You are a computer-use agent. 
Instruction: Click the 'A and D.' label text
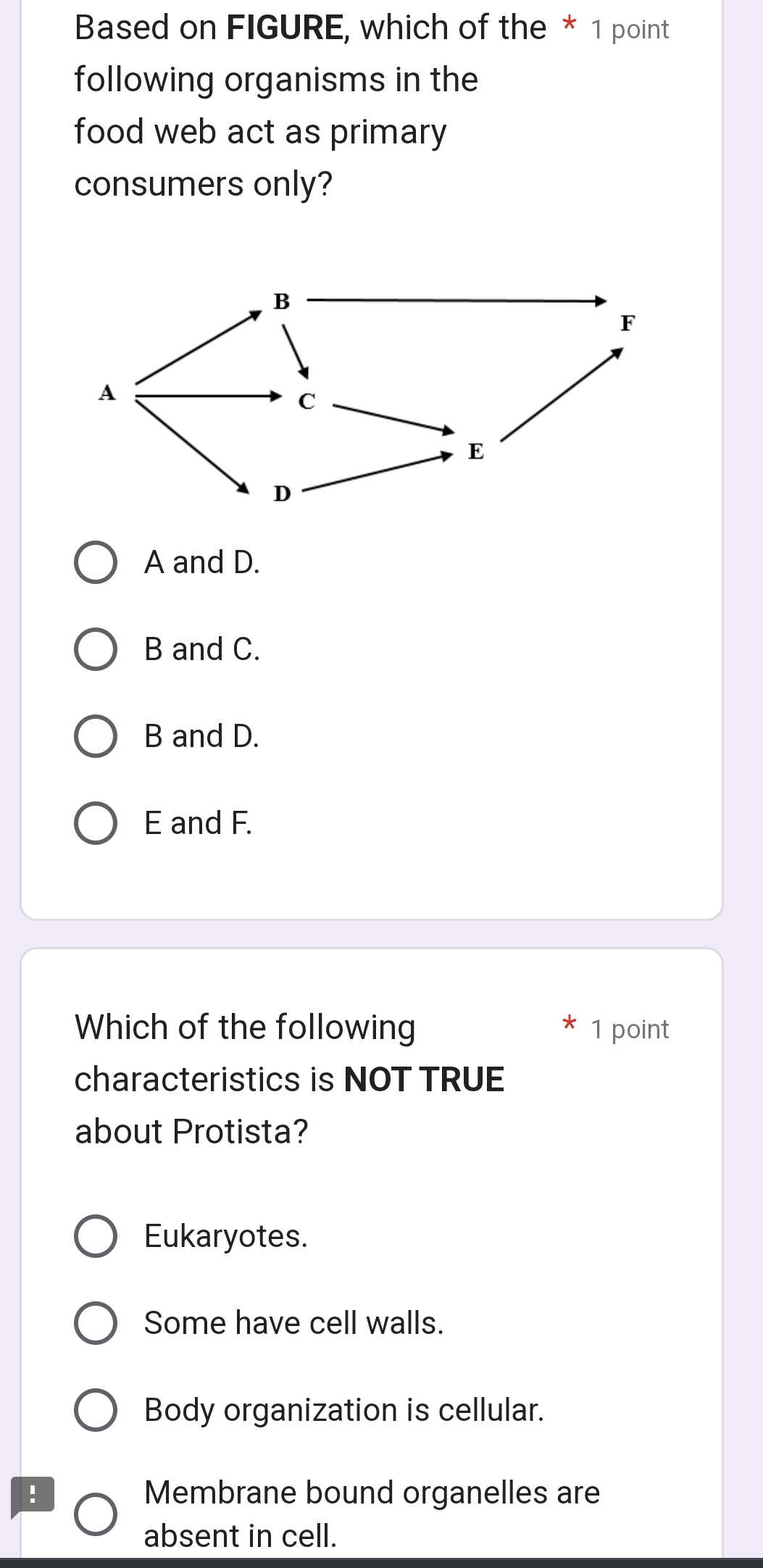(x=201, y=562)
